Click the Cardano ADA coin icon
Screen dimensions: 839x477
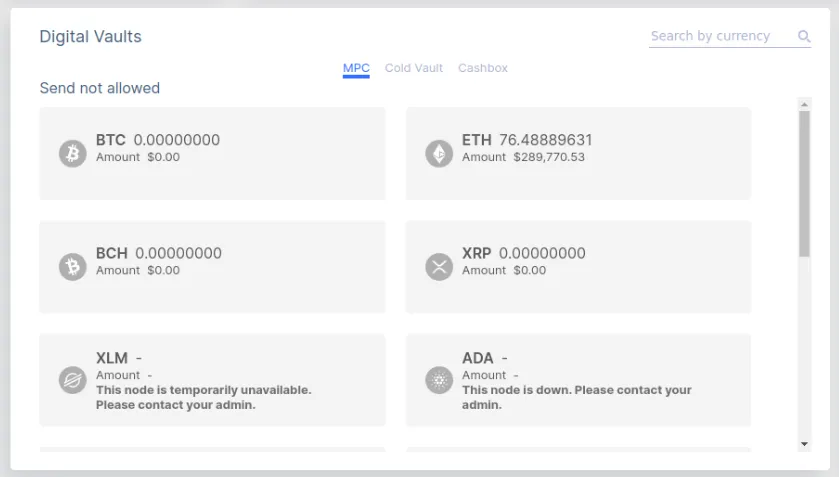click(x=439, y=380)
